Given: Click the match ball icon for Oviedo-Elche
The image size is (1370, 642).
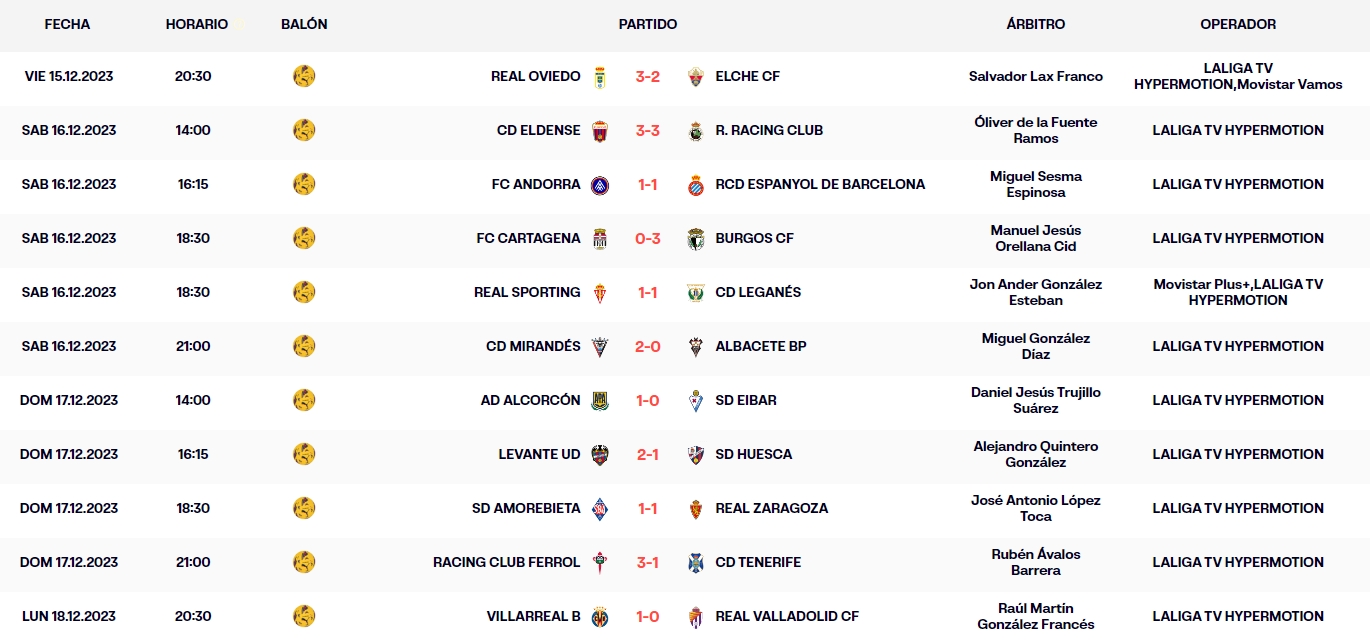Looking at the screenshot, I should (x=304, y=76).
